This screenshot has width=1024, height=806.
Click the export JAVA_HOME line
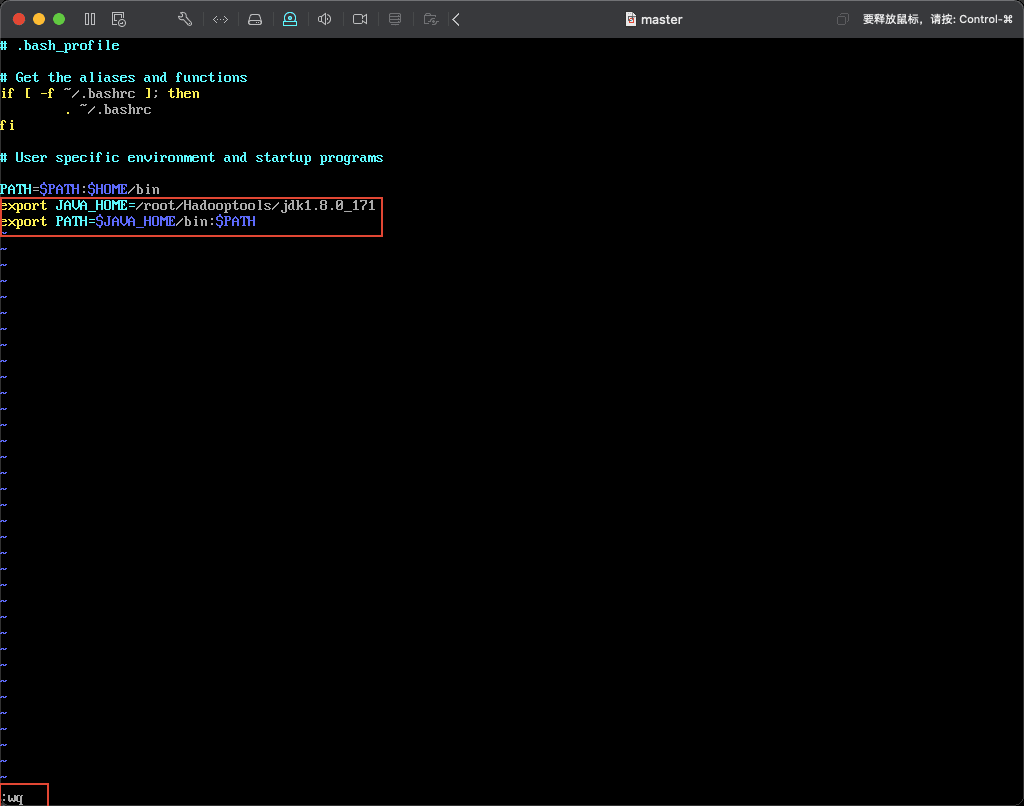click(188, 206)
